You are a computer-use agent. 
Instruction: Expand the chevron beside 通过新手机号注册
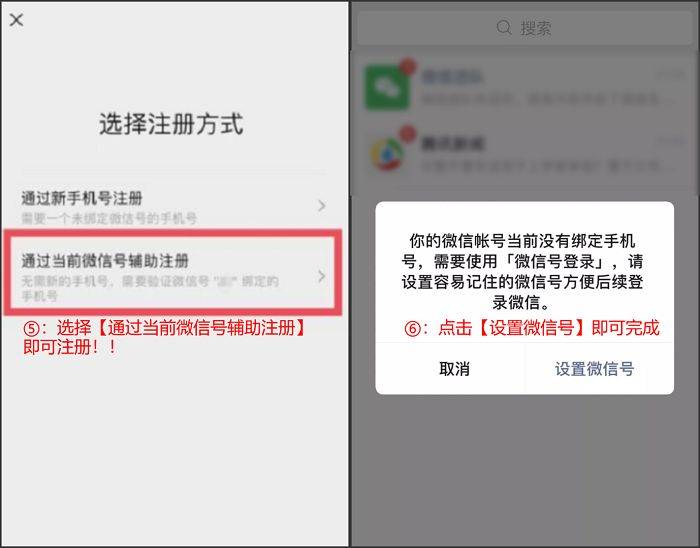321,206
